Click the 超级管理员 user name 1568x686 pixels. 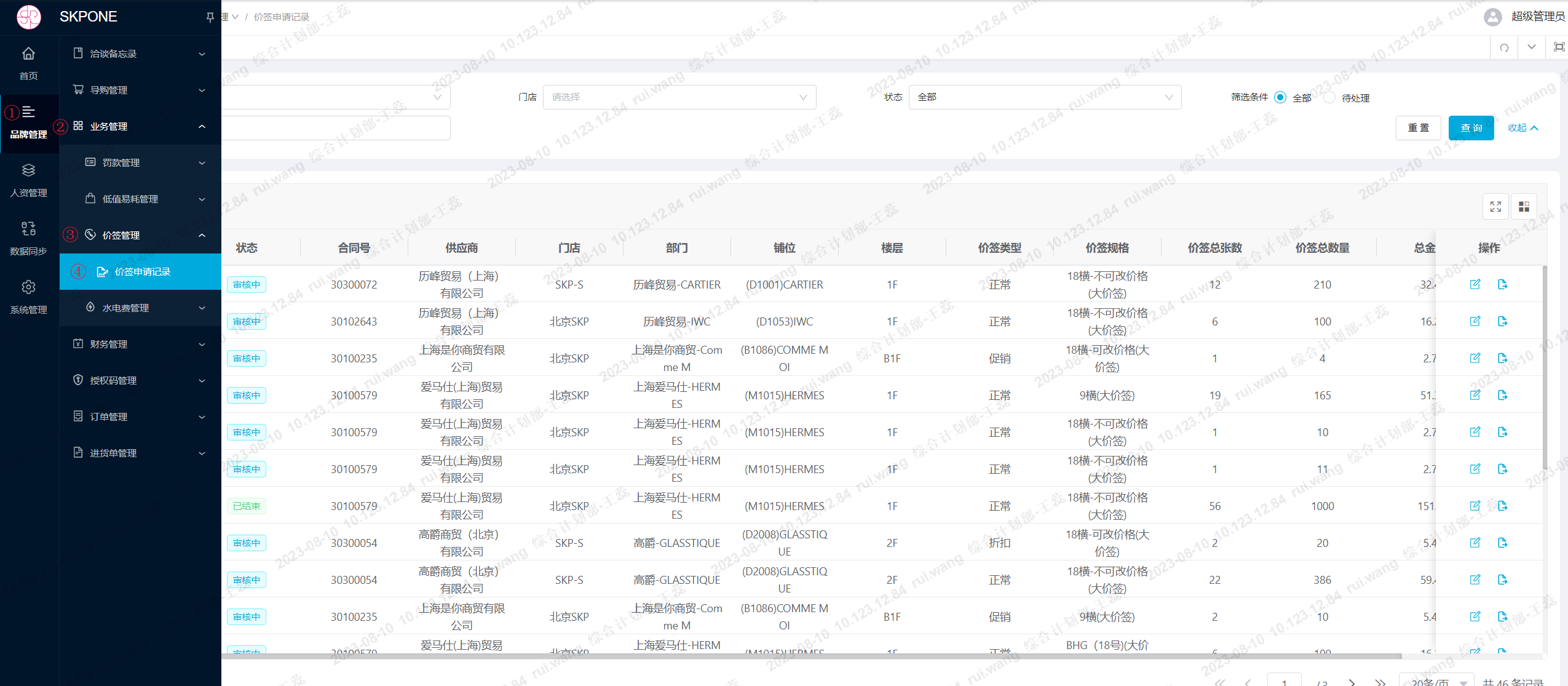(1538, 17)
